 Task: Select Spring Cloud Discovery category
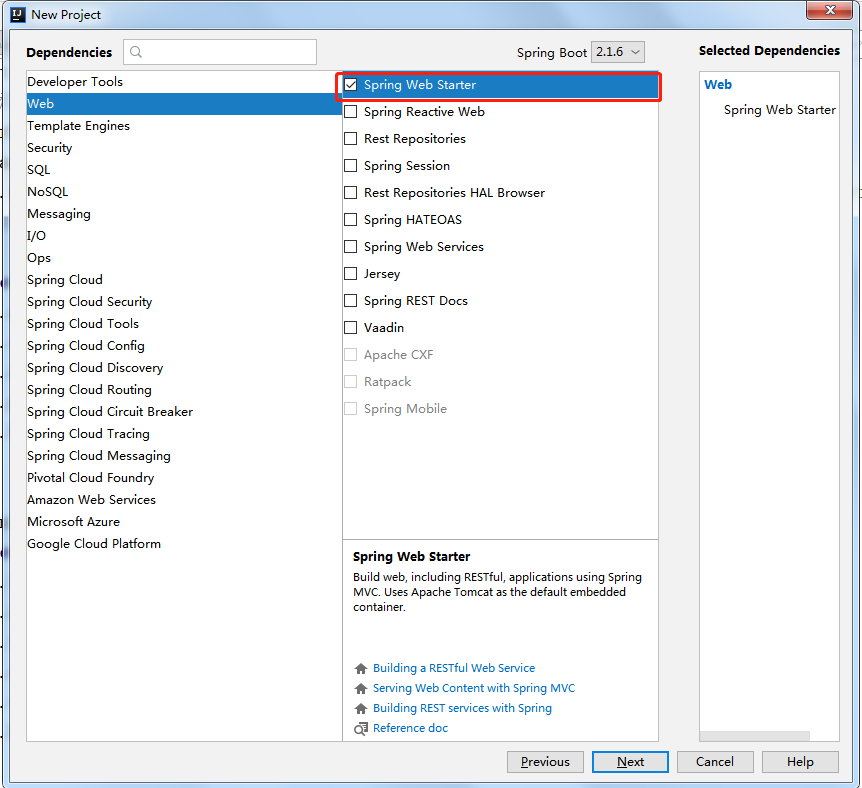[184, 367]
